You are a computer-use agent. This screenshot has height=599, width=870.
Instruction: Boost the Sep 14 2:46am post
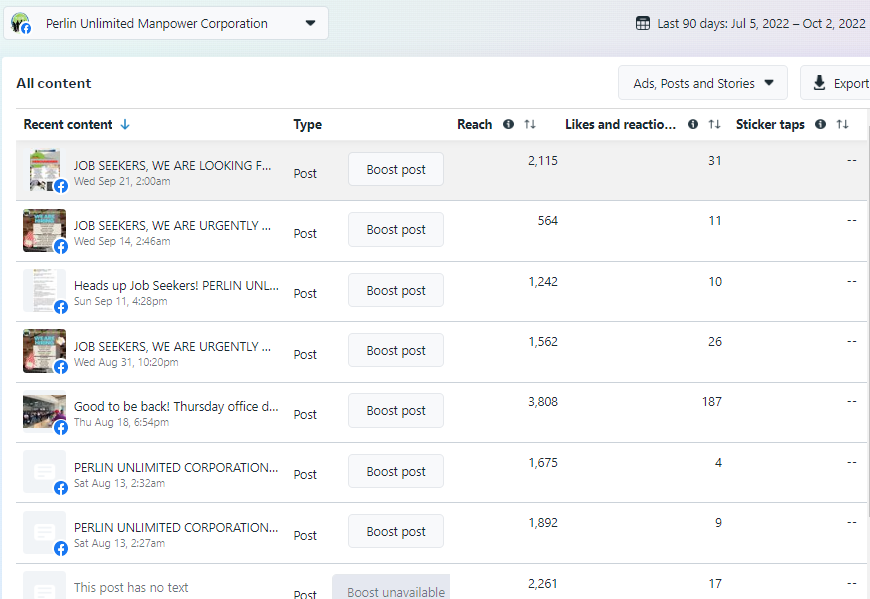click(396, 229)
